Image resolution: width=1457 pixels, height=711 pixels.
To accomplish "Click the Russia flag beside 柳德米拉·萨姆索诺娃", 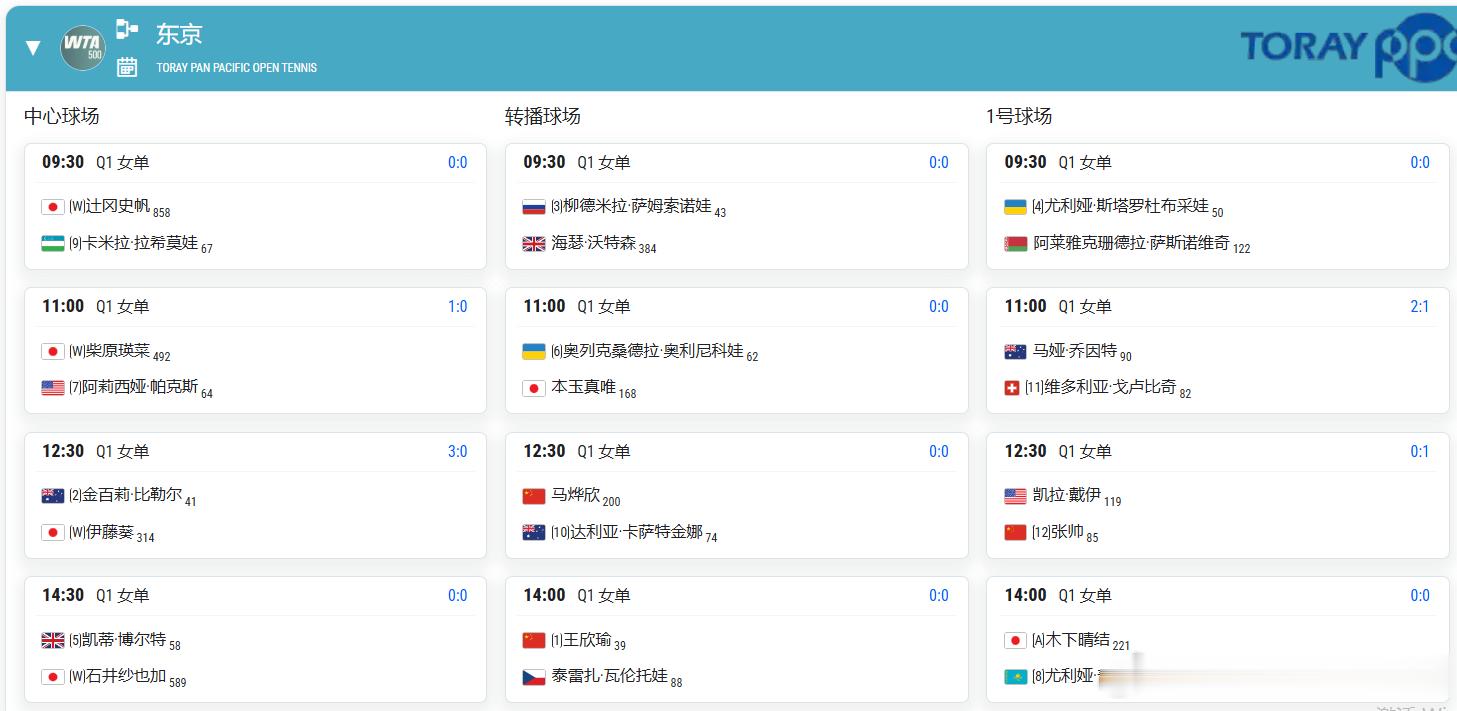I will click(534, 207).
